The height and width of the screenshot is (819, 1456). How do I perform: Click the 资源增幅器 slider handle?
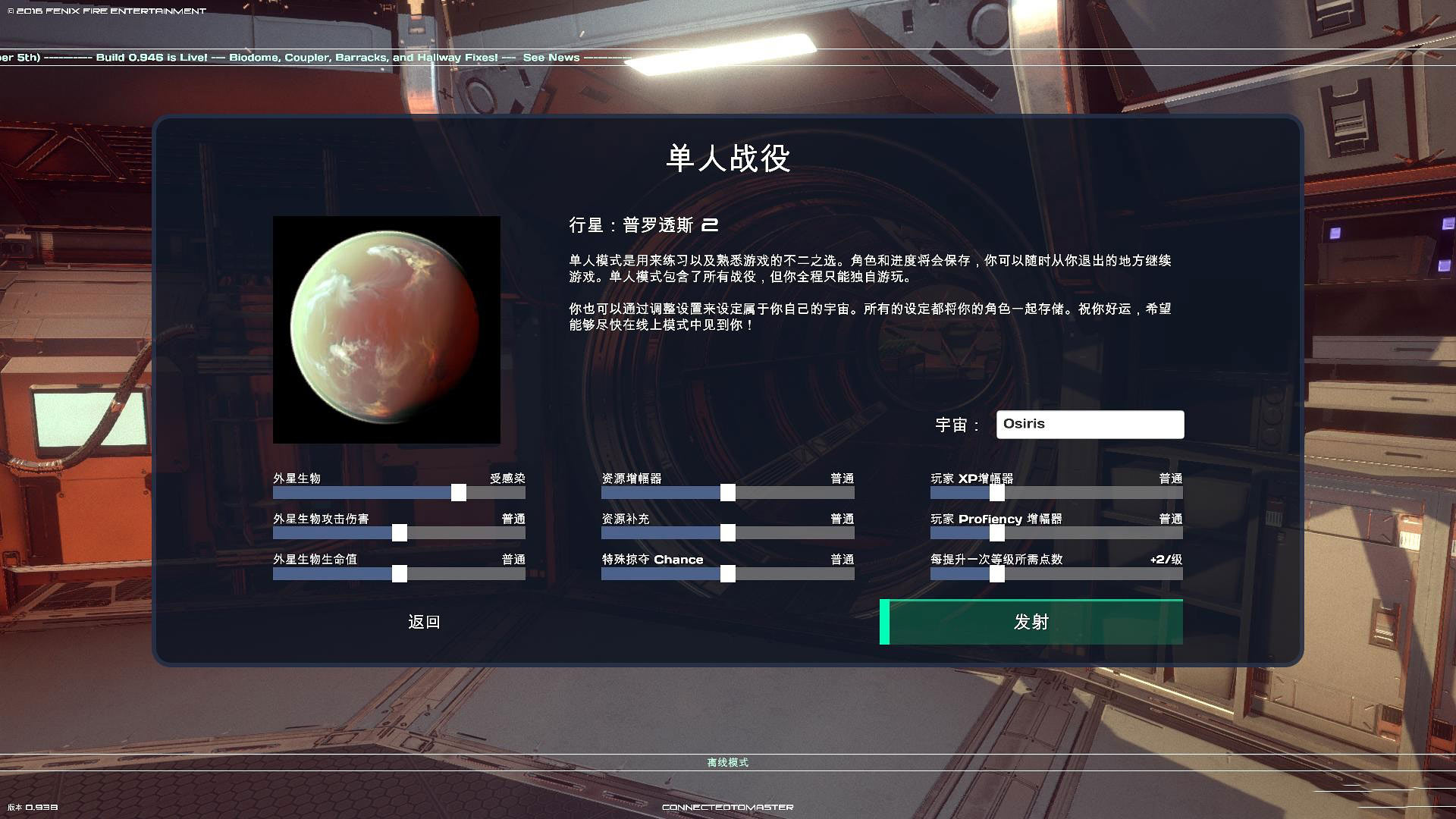pos(728,493)
